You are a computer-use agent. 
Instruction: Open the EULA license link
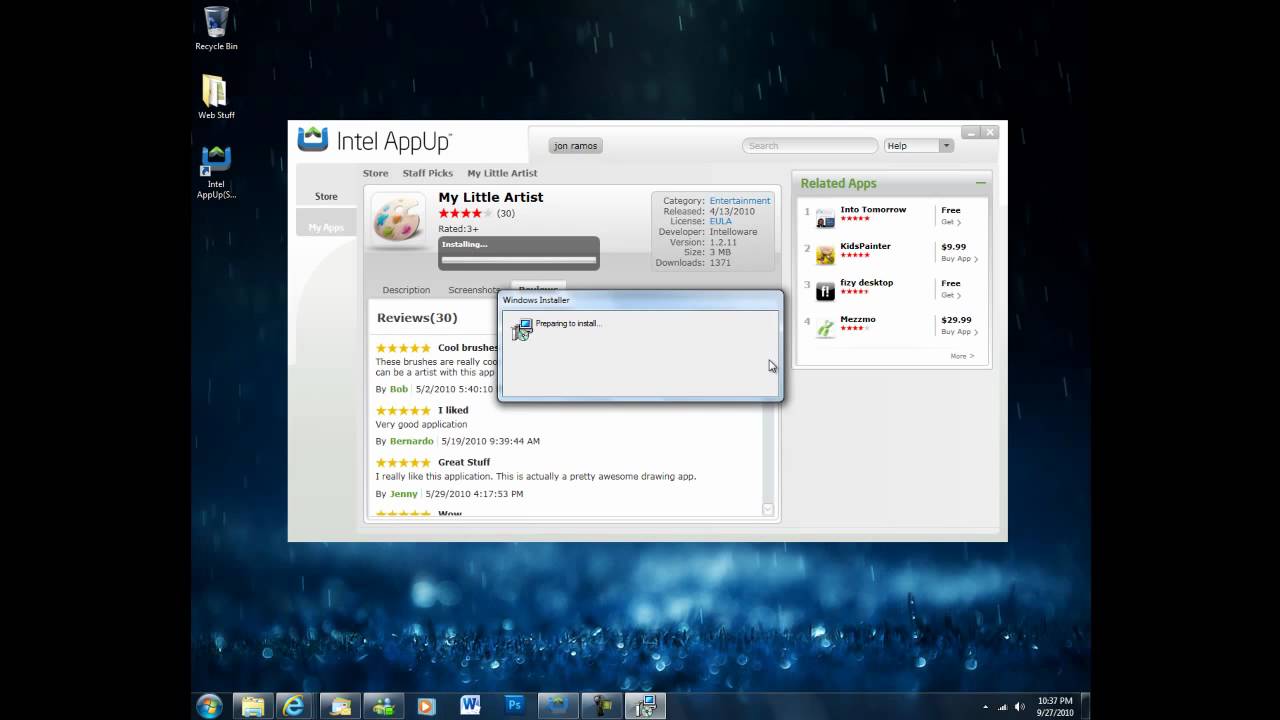[x=721, y=221]
